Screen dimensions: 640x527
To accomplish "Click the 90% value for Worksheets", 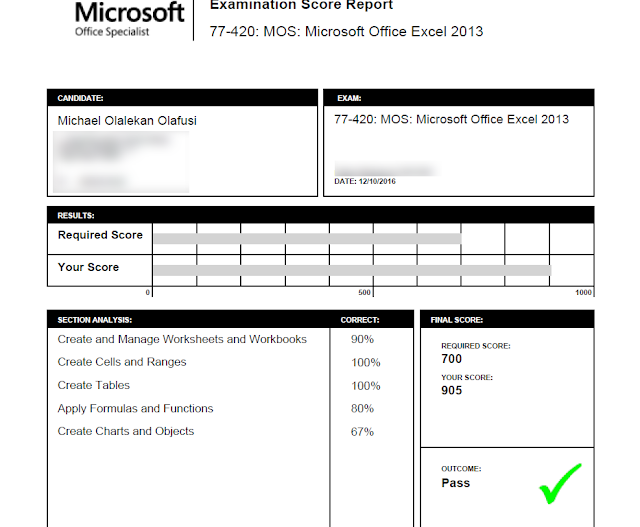I will point(362,339).
